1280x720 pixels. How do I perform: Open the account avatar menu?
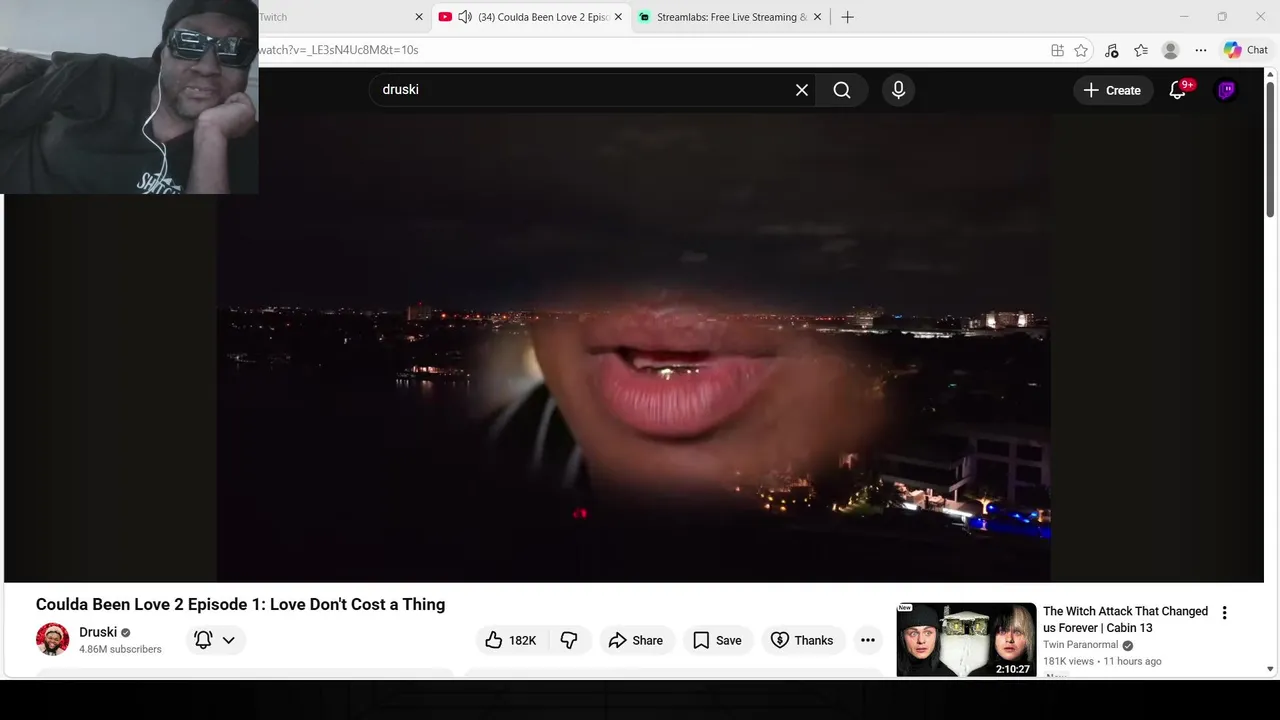pyautogui.click(x=1227, y=90)
